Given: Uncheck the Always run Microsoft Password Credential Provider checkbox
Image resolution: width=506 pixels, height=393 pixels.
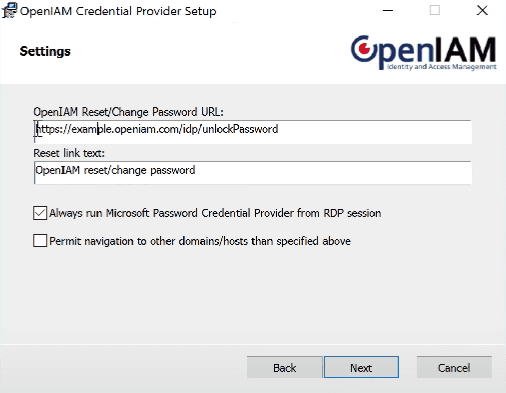Looking at the screenshot, I should [x=40, y=213].
